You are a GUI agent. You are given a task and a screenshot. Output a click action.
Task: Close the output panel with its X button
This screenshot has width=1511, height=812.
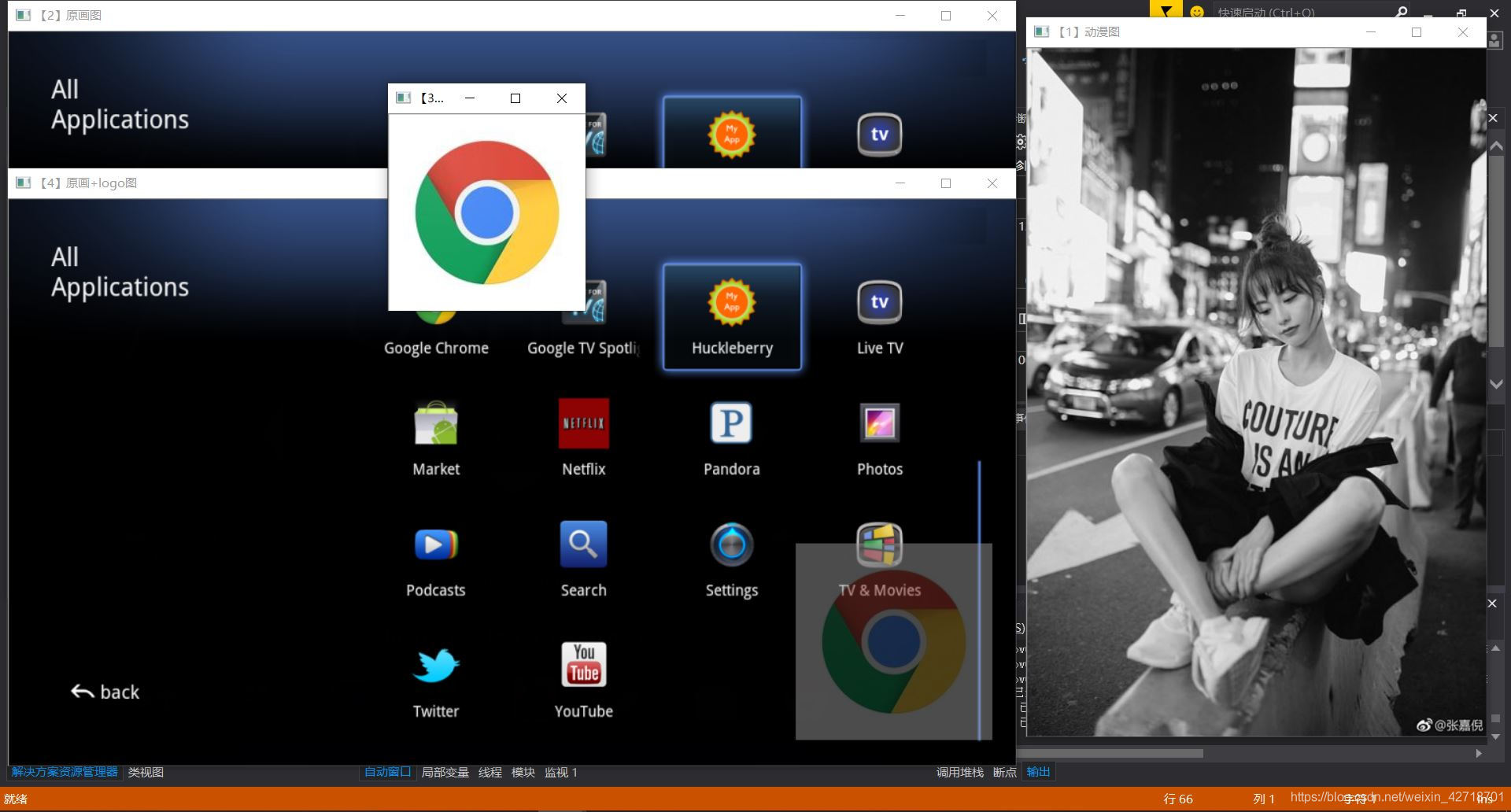[x=1492, y=603]
